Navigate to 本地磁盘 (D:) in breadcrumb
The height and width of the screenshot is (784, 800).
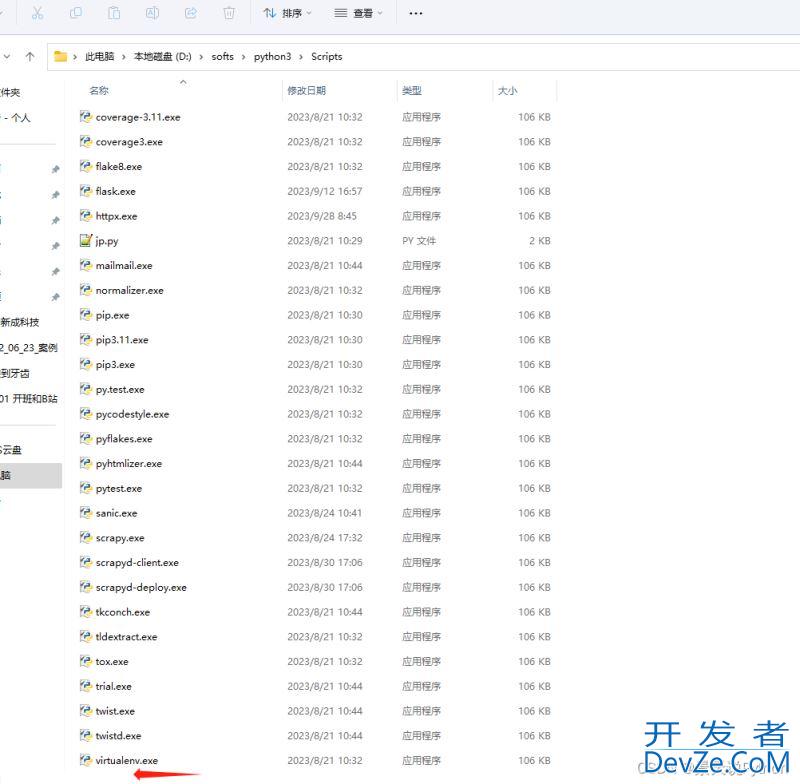coord(162,57)
